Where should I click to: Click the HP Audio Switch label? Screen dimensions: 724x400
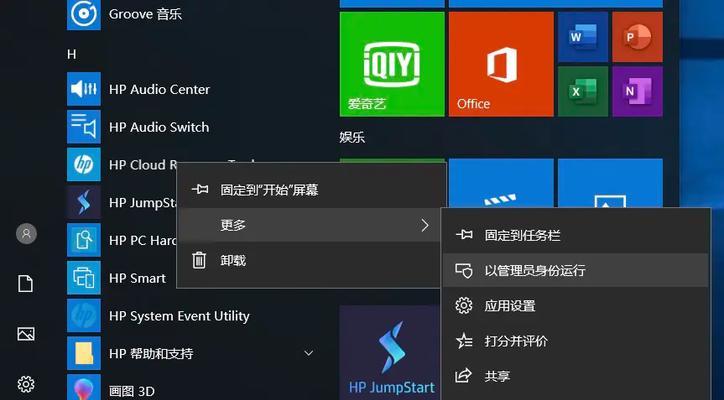pyautogui.click(x=159, y=127)
